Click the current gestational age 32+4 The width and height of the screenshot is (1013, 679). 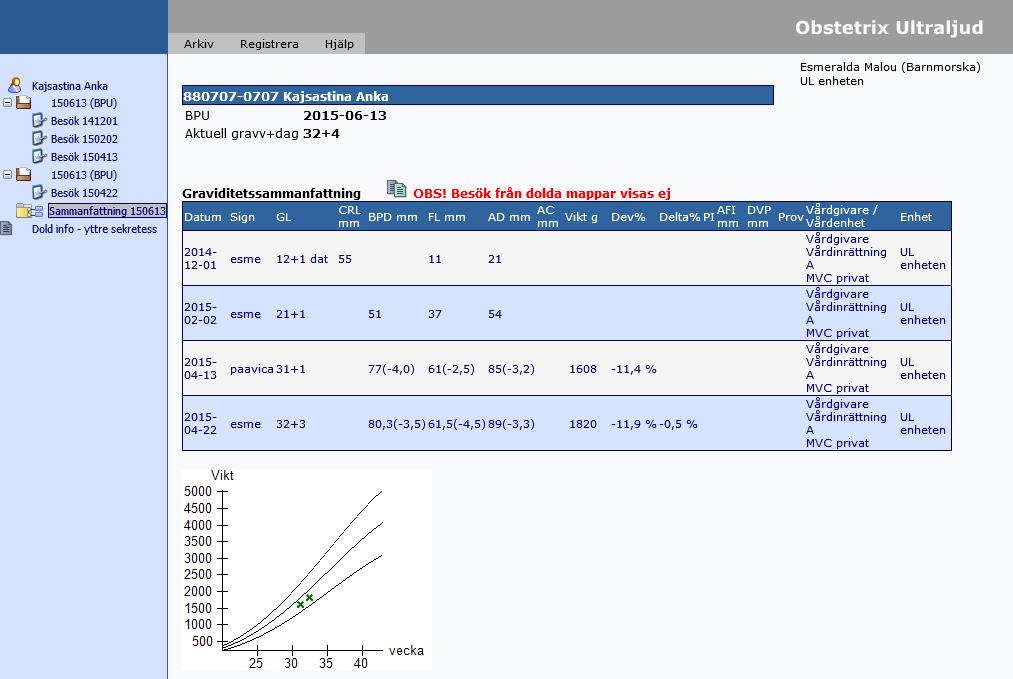(321, 134)
